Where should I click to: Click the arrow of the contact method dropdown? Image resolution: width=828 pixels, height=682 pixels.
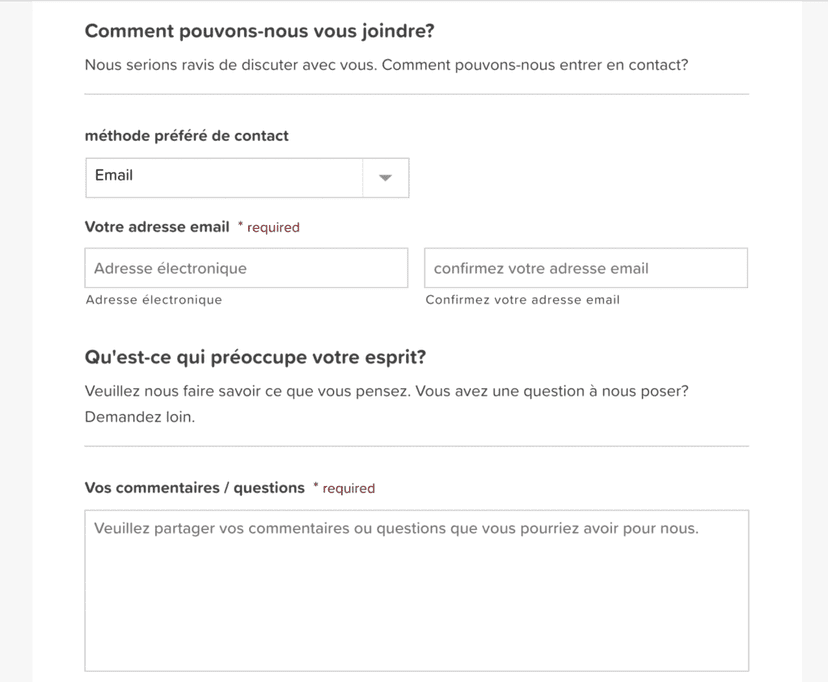(x=385, y=178)
